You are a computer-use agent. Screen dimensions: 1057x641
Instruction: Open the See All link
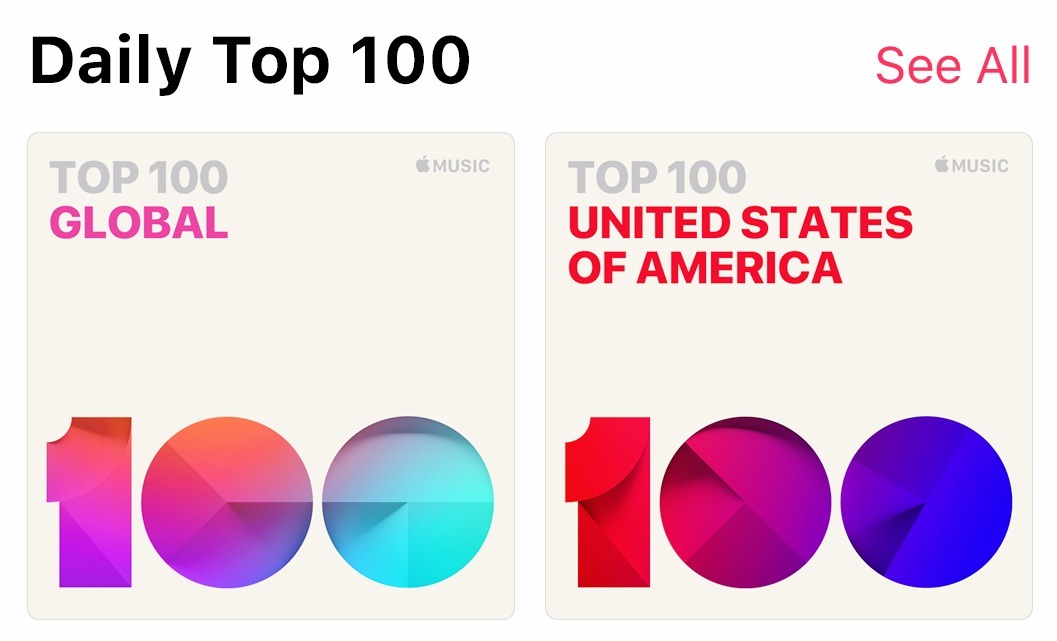click(953, 65)
